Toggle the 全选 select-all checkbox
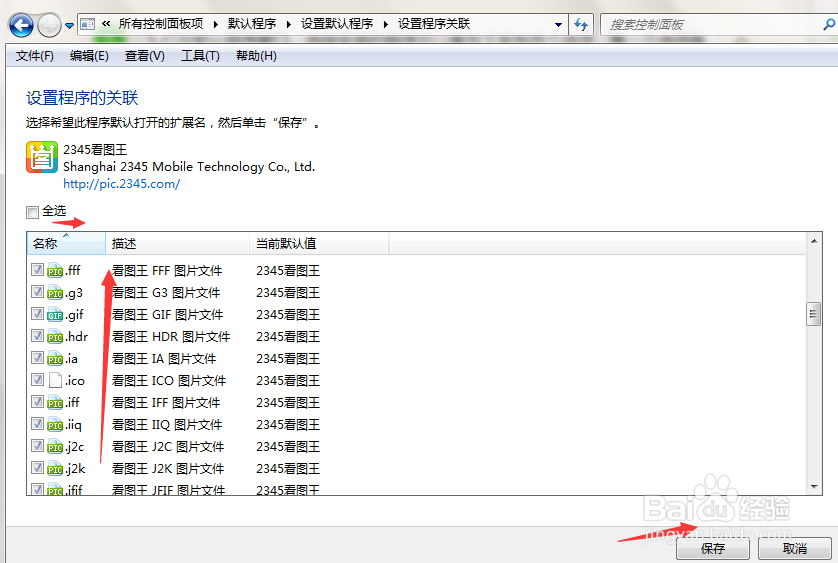838x563 pixels. pyautogui.click(x=33, y=212)
